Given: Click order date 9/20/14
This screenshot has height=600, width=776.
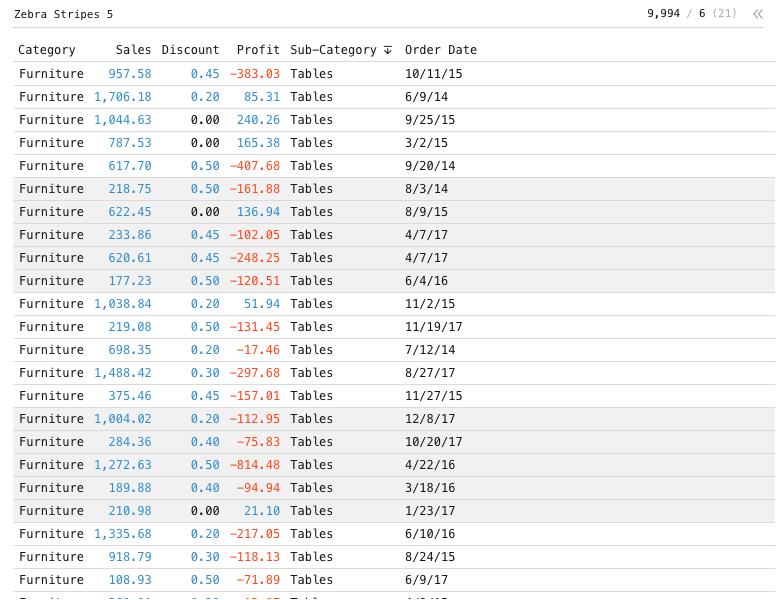Looking at the screenshot, I should pos(430,166).
